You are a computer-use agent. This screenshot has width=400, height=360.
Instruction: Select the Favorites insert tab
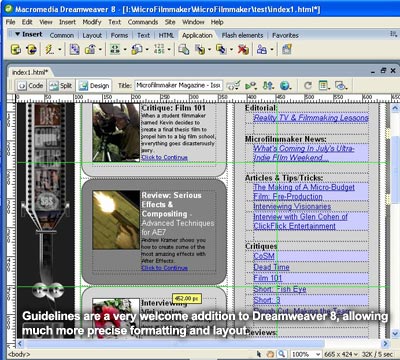click(285, 35)
